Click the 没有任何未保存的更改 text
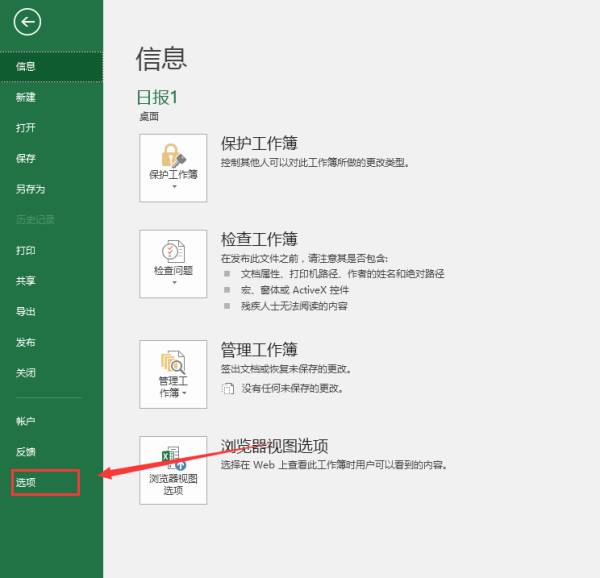Screen dimensions: 600x578 click(x=293, y=389)
